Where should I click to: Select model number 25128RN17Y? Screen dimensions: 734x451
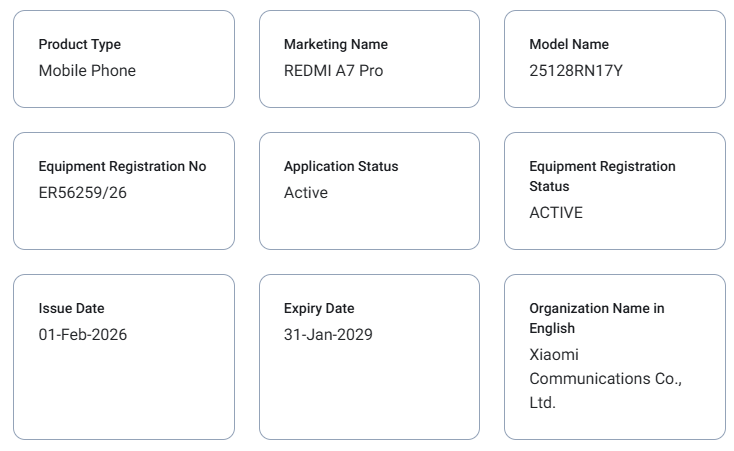tap(575, 70)
